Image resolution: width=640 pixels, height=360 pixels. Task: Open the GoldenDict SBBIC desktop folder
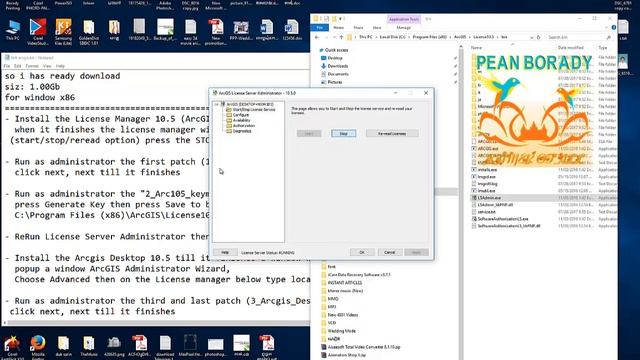click(x=89, y=31)
